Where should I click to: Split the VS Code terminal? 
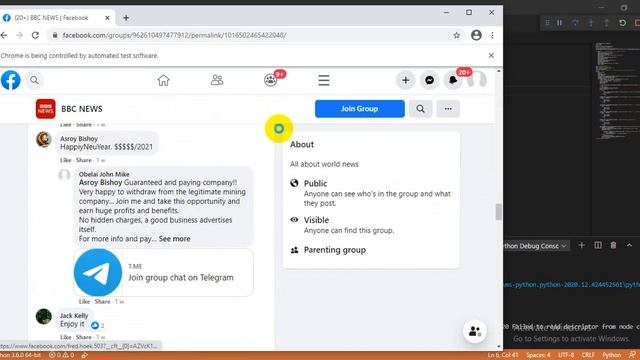pyautogui.click(x=598, y=245)
